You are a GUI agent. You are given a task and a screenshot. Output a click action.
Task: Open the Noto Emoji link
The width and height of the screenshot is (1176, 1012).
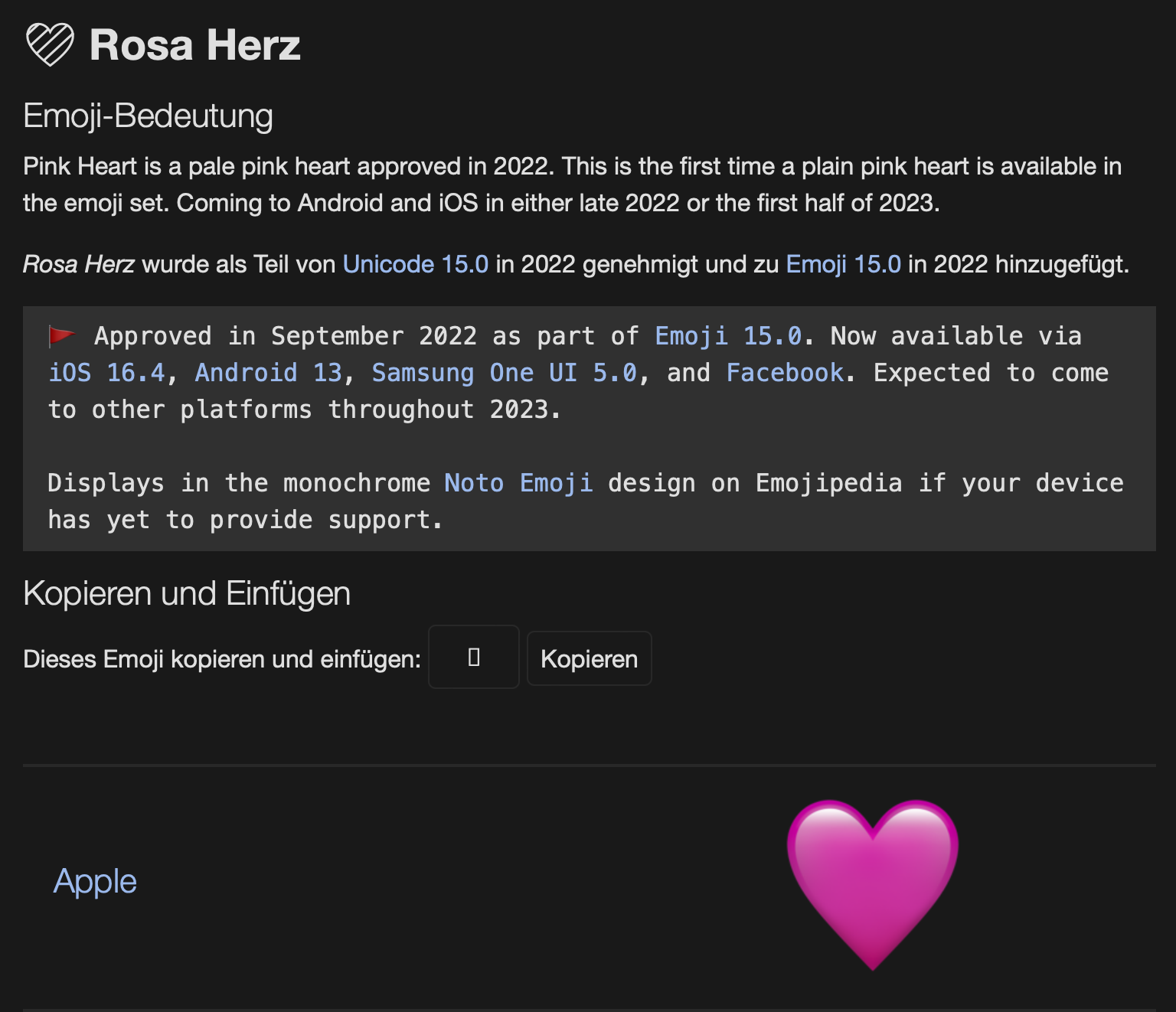[x=518, y=483]
